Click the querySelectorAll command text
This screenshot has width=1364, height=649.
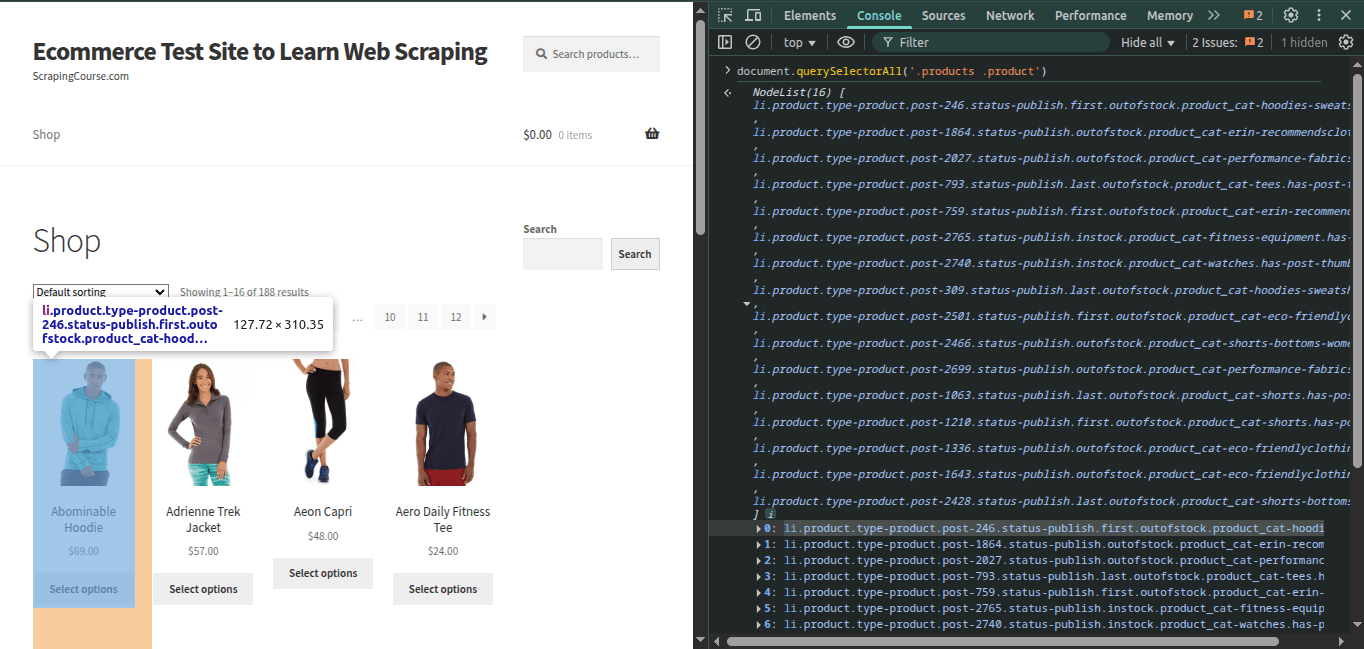coord(892,71)
